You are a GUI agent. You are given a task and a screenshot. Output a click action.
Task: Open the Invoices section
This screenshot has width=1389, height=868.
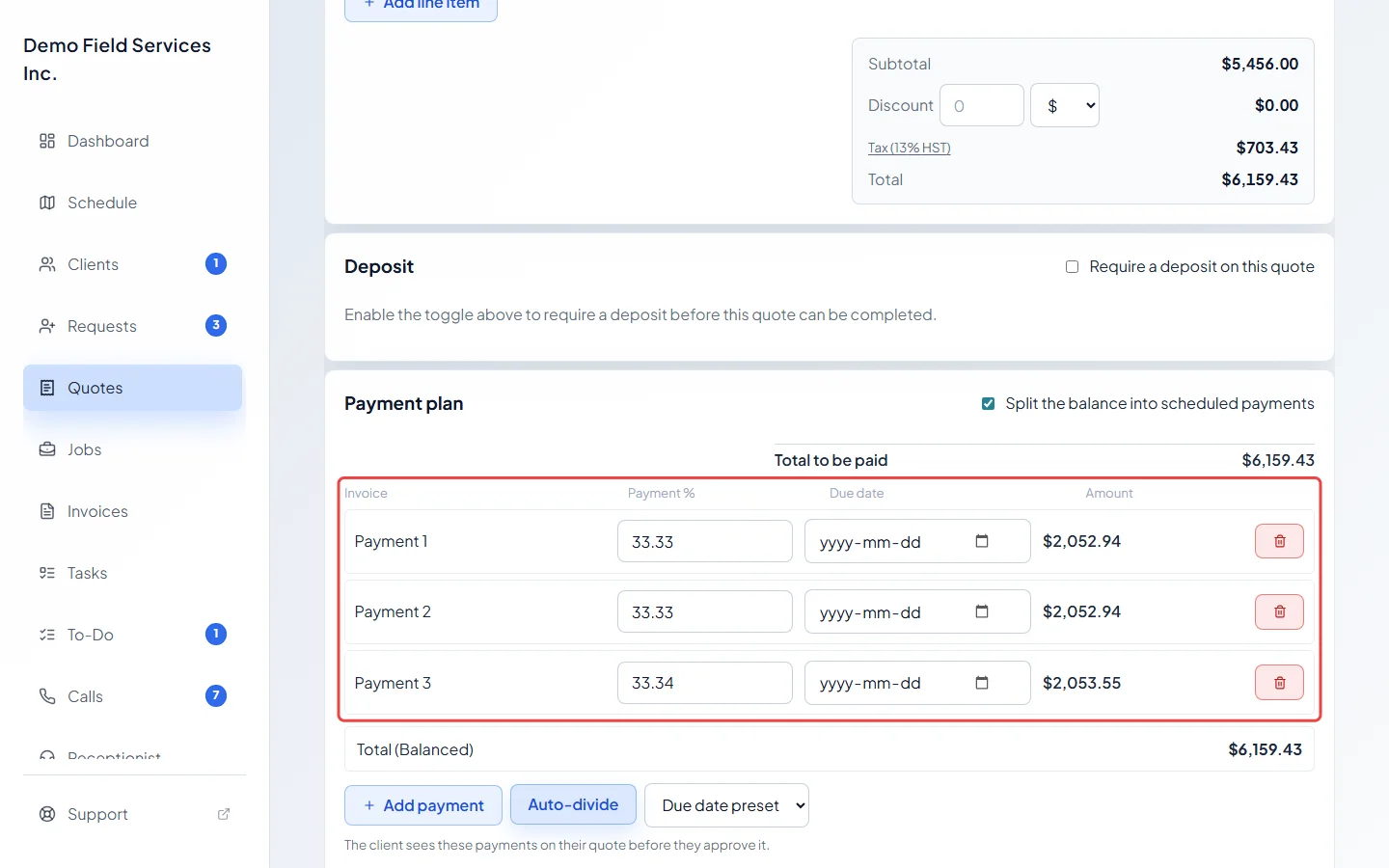[132, 511]
